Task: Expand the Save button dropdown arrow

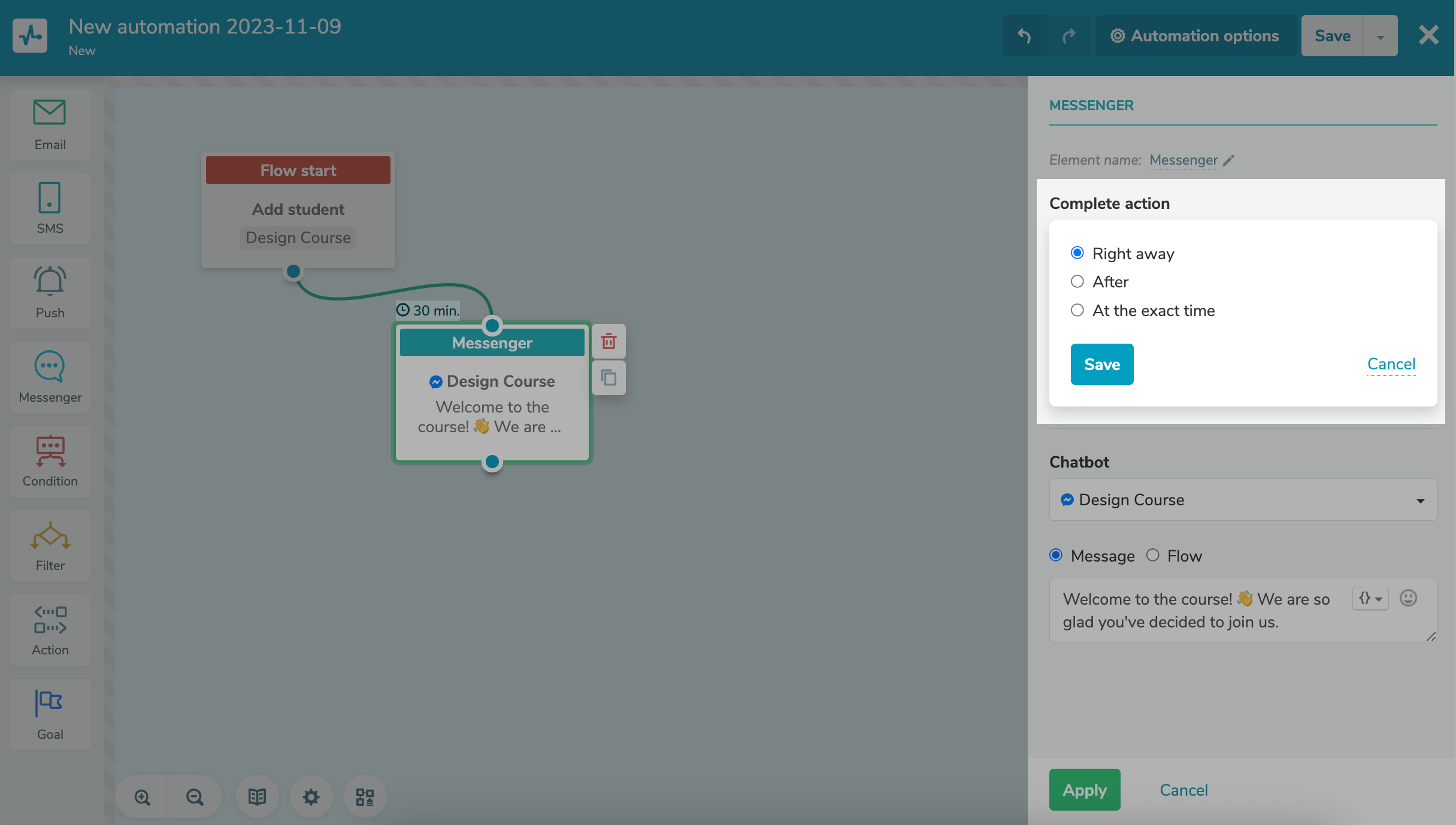Action: click(1380, 37)
